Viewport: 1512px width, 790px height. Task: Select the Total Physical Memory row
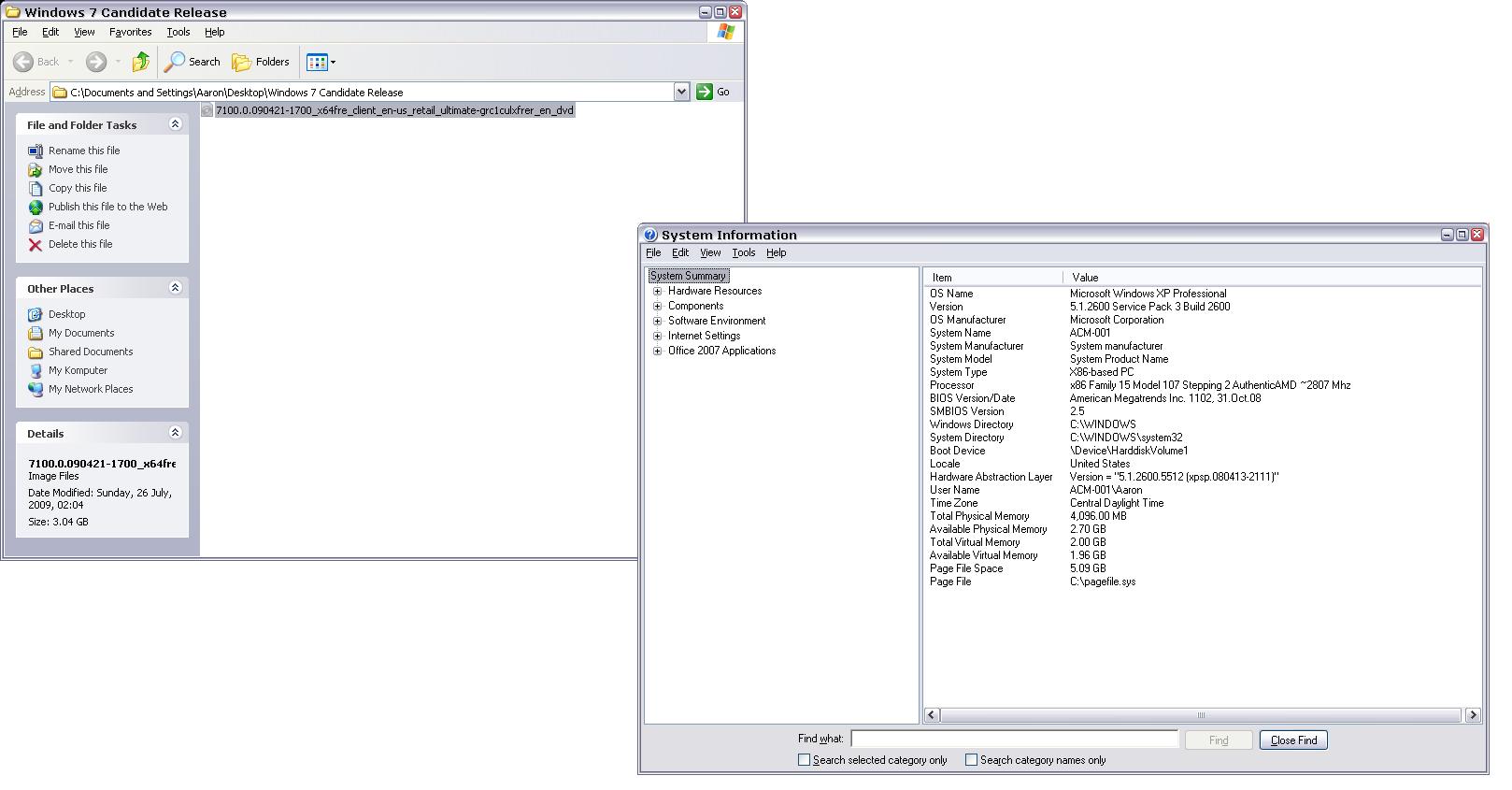coord(1204,516)
